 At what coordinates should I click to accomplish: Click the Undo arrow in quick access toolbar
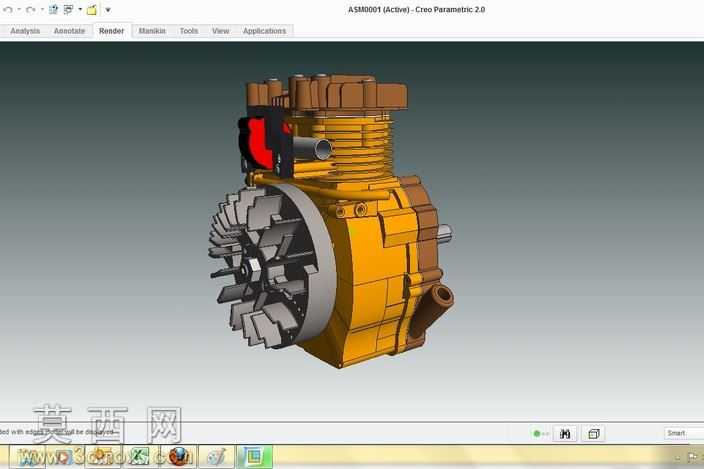pos(8,9)
